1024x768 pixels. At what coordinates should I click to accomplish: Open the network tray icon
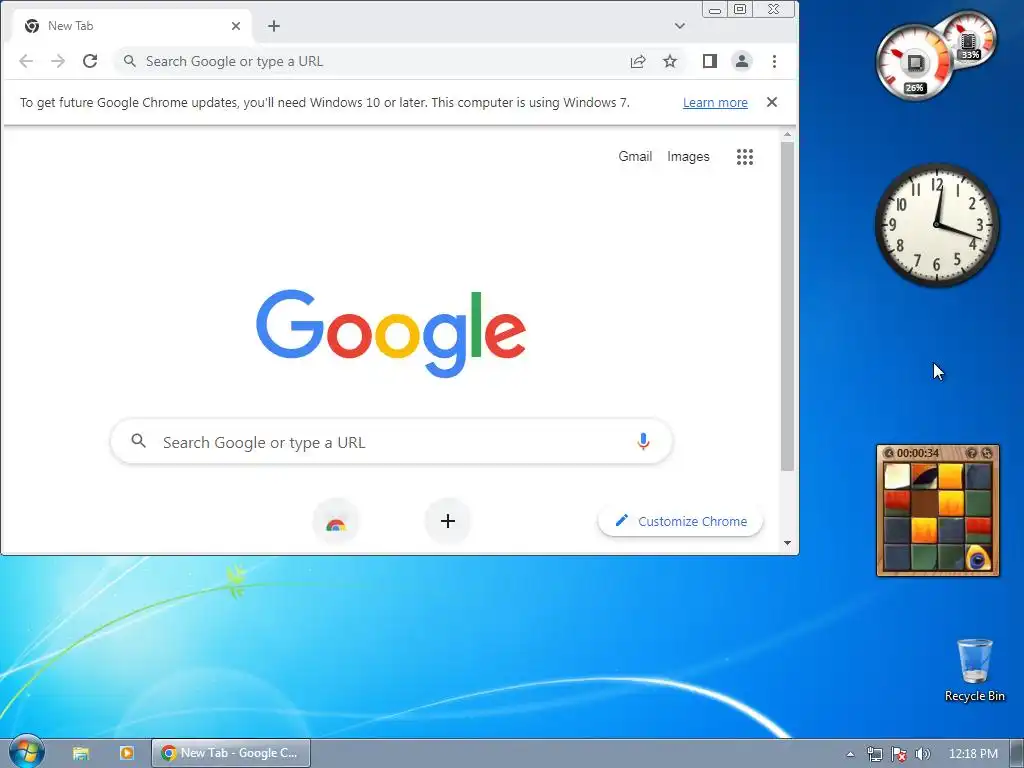click(x=874, y=754)
